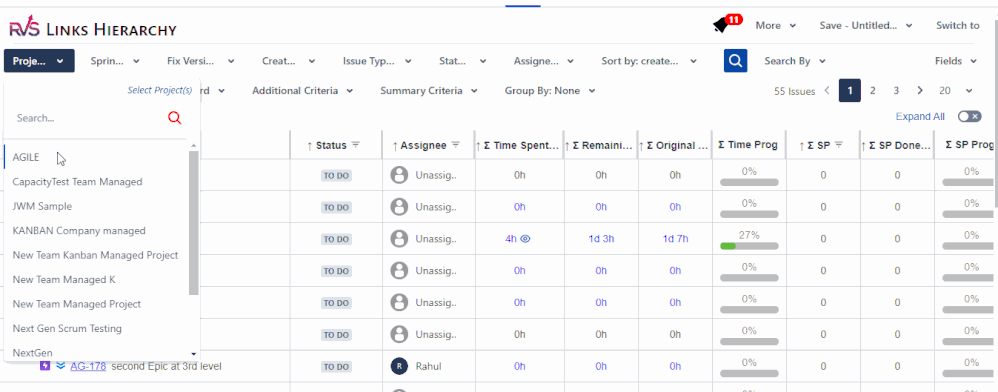Click the 1d 7h original estimate value
998x392 pixels.
coord(675,239)
